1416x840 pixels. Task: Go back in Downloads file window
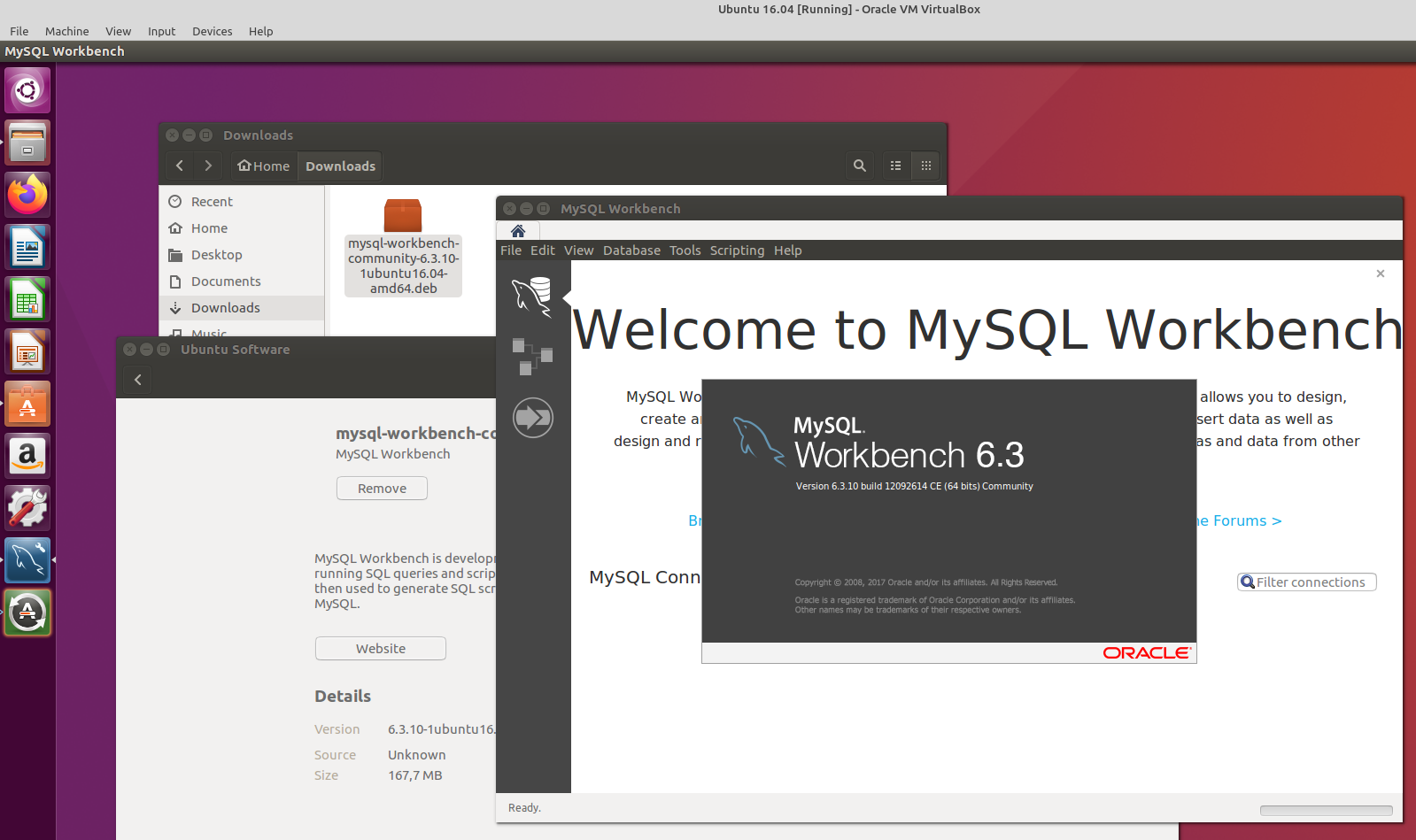coord(180,166)
